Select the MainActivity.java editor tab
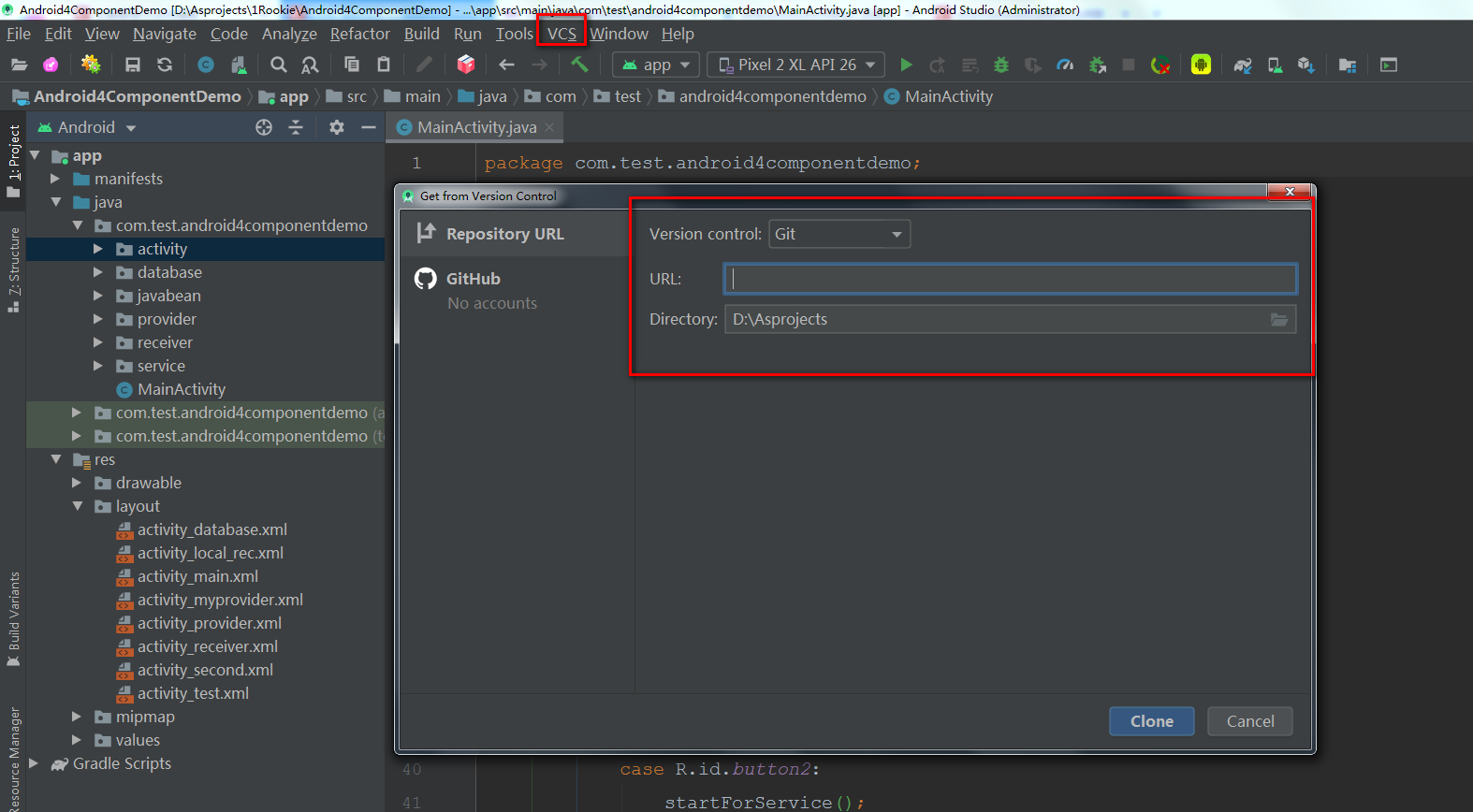 pos(475,127)
